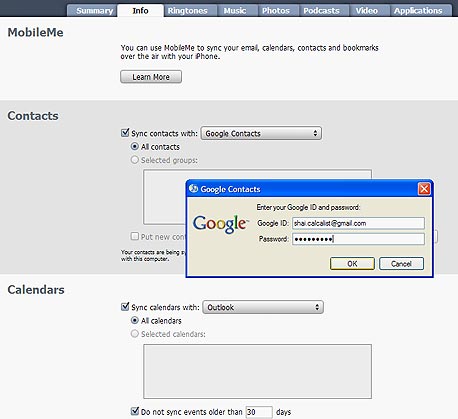Click the Learn More button
This screenshot has height=419, width=458.
(x=151, y=77)
